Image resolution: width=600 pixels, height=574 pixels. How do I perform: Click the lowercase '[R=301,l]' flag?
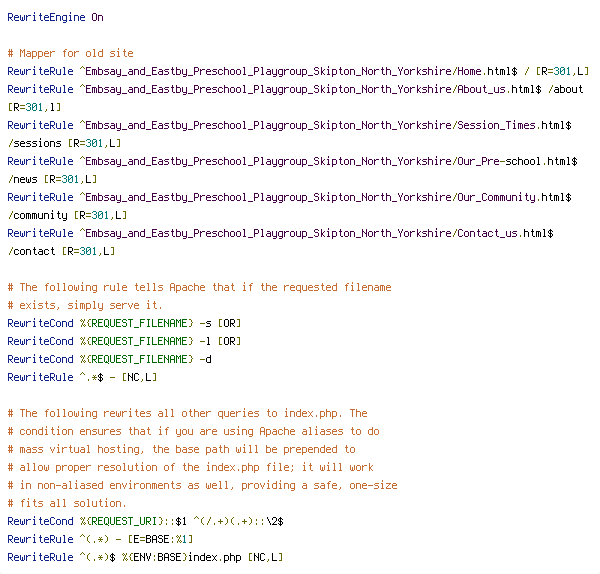(34, 107)
